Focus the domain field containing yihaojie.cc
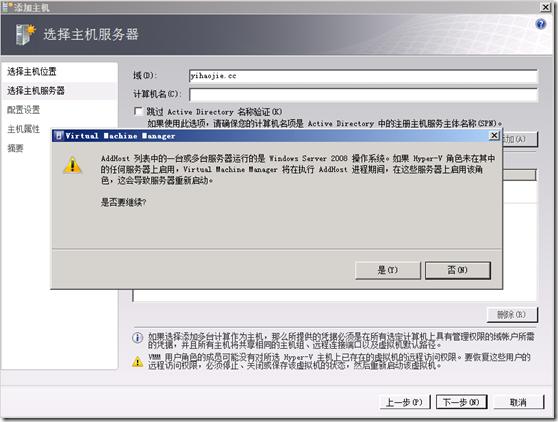Viewport: 558px width, 422px height. (363, 76)
